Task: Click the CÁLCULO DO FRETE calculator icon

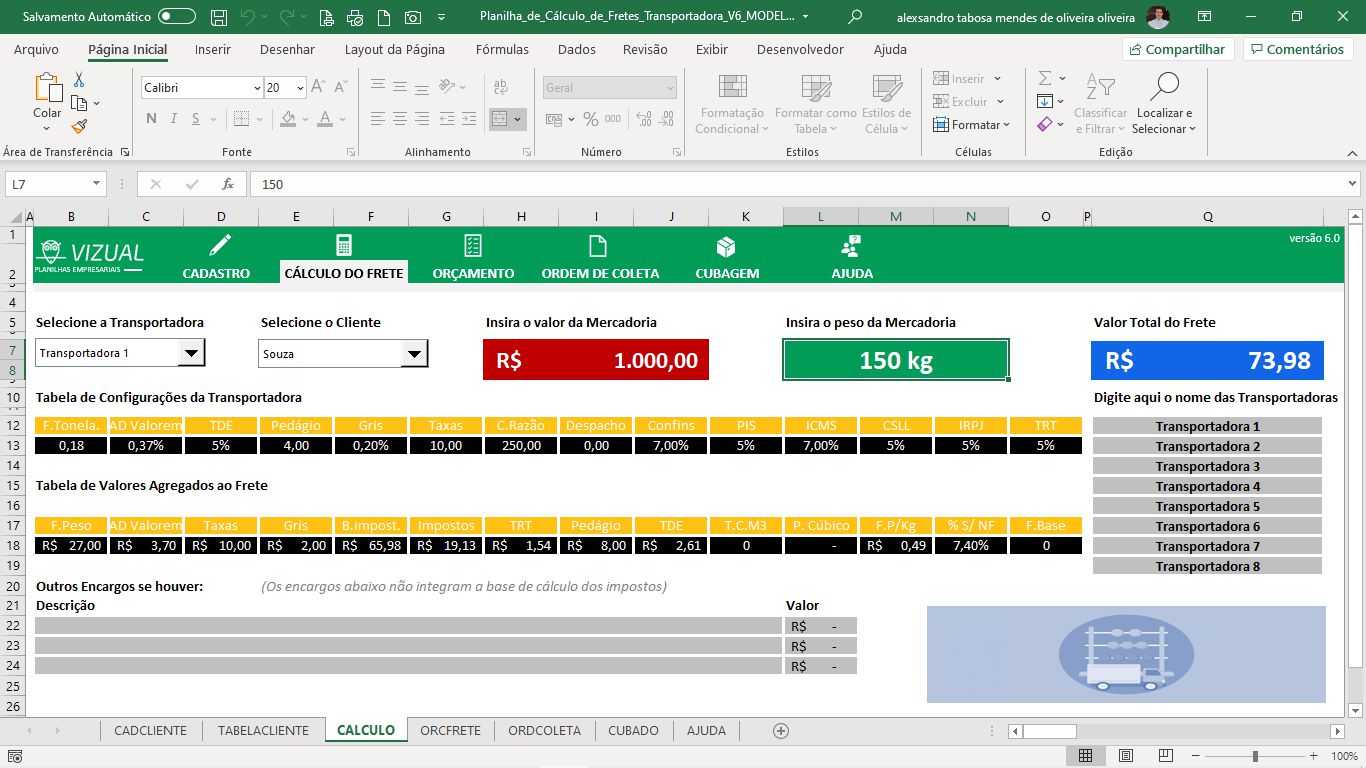Action: 344,245
